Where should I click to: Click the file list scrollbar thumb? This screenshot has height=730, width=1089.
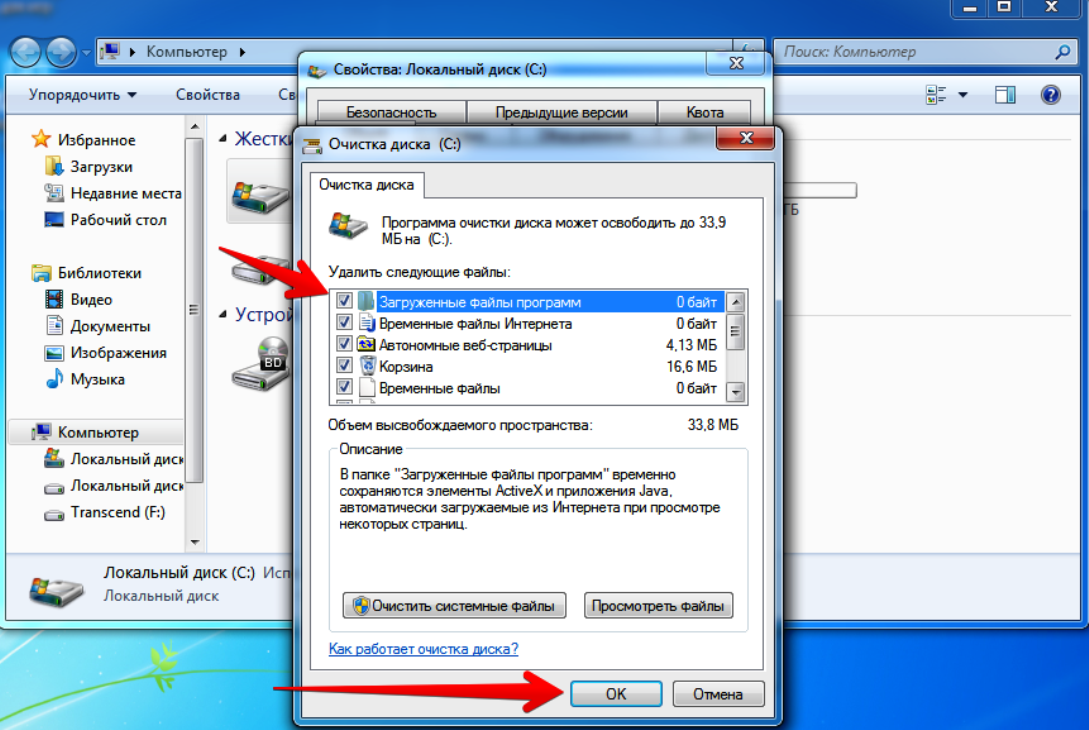click(735, 331)
